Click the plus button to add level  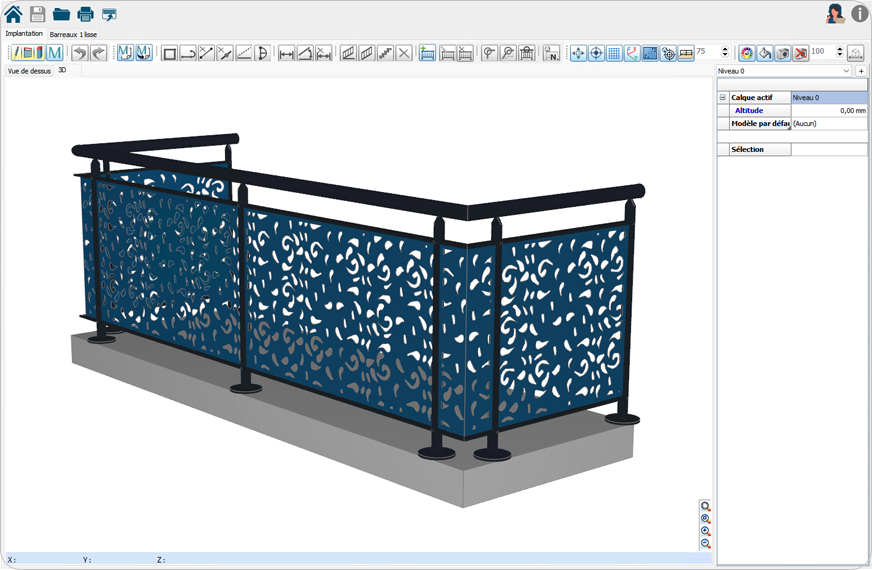coord(861,71)
